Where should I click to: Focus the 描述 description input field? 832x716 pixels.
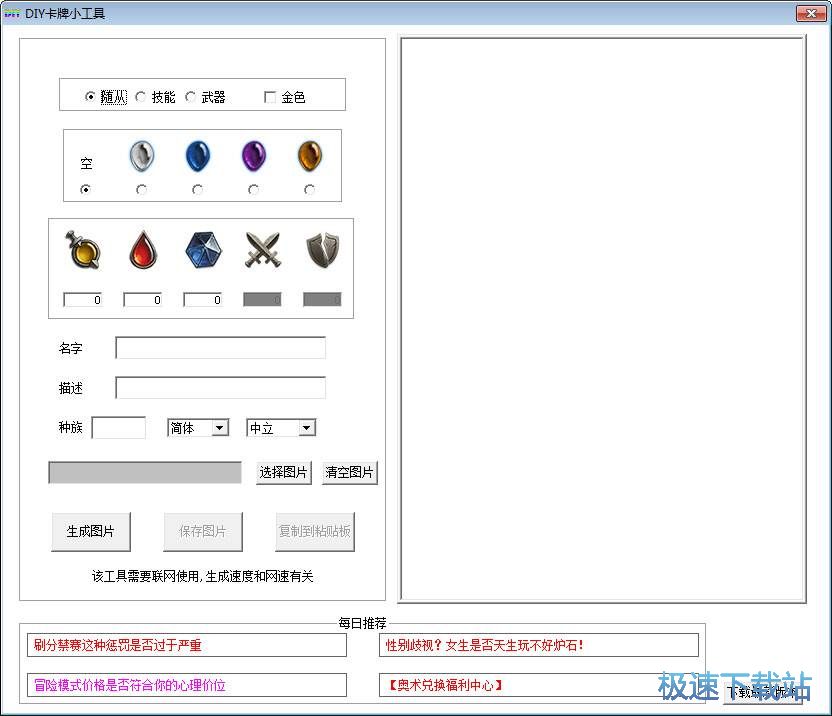(221, 388)
